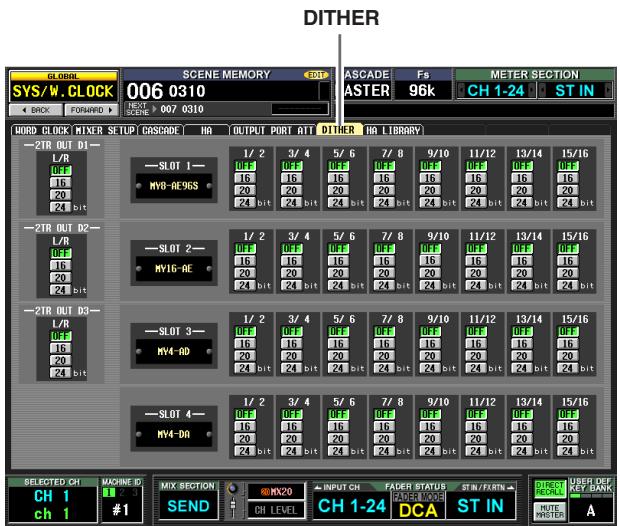
Task: Select the CH LEVEL mode button
Action: 276,510
